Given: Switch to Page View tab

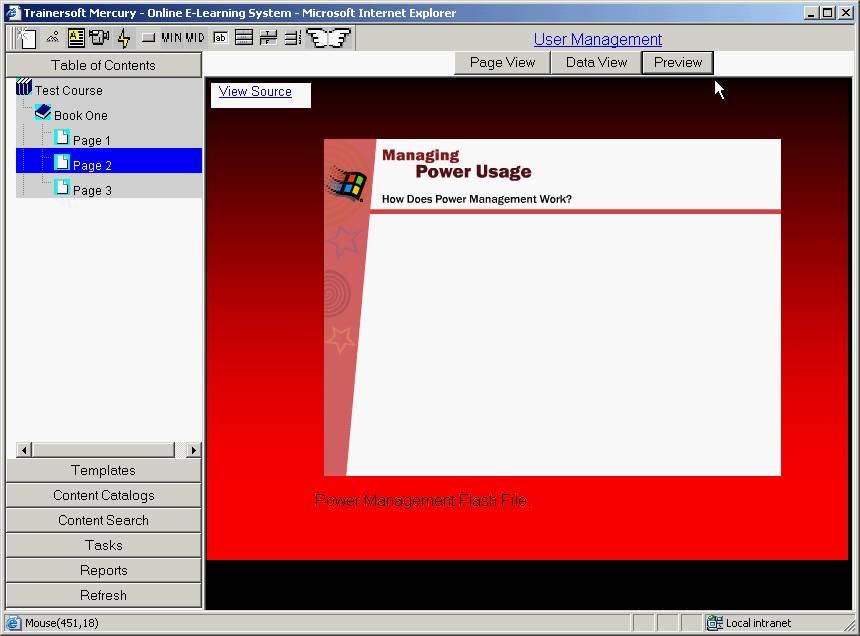Looking at the screenshot, I should (502, 63).
